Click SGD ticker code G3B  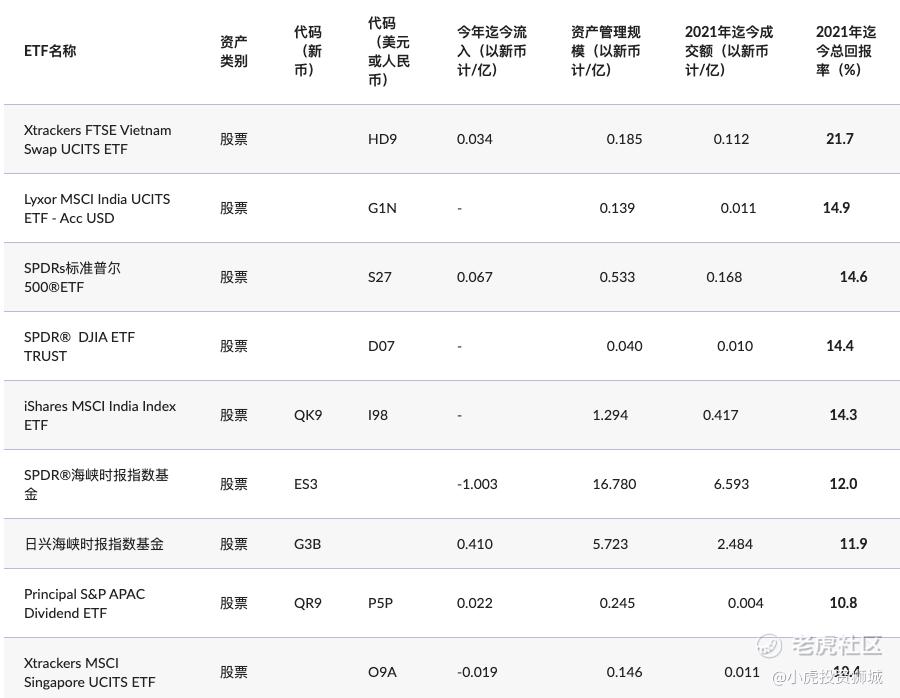pos(307,544)
